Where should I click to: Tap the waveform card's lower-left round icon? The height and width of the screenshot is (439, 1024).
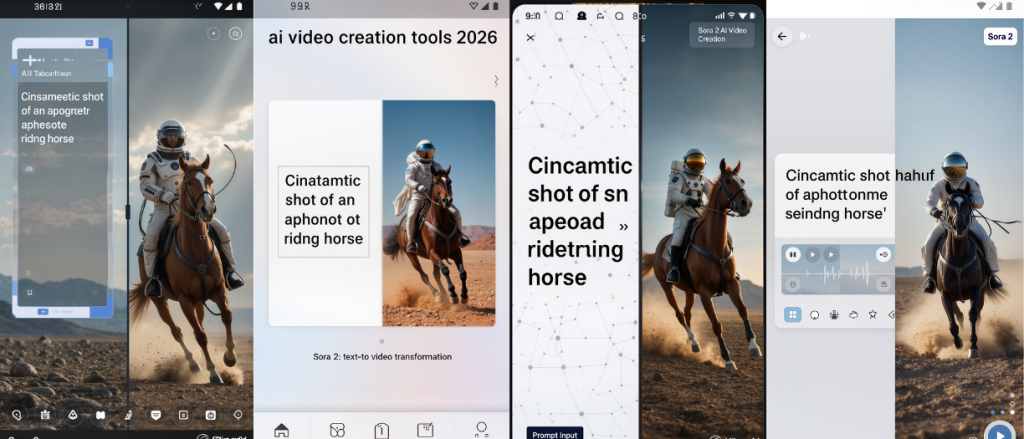(x=793, y=284)
